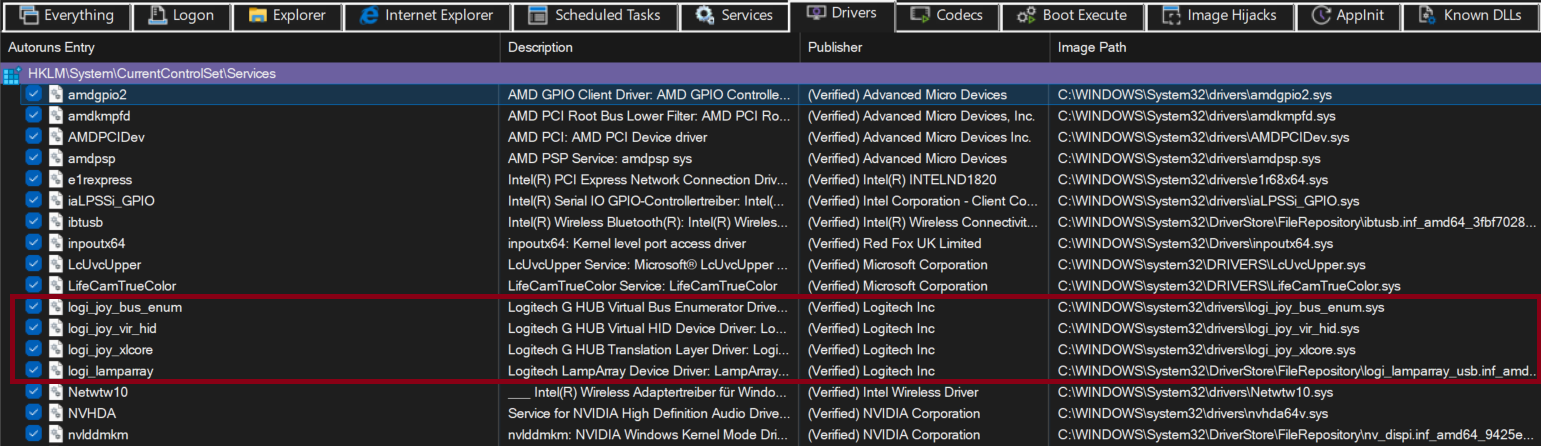Open the Codecs tab
The image size is (1541, 446).
pyautogui.click(x=946, y=15)
